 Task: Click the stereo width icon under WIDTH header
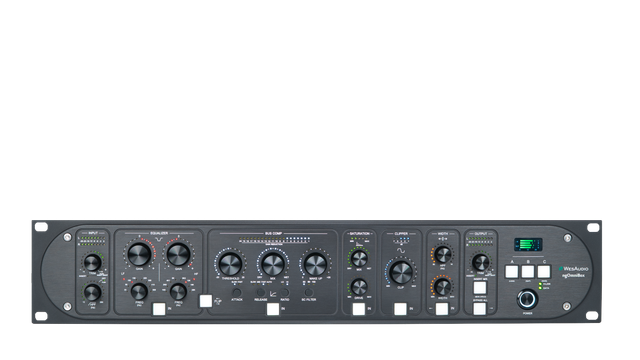tap(443, 238)
